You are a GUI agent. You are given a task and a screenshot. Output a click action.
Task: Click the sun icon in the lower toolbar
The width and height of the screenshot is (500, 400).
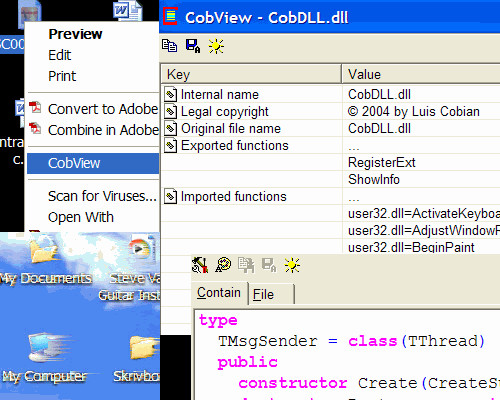click(292, 265)
